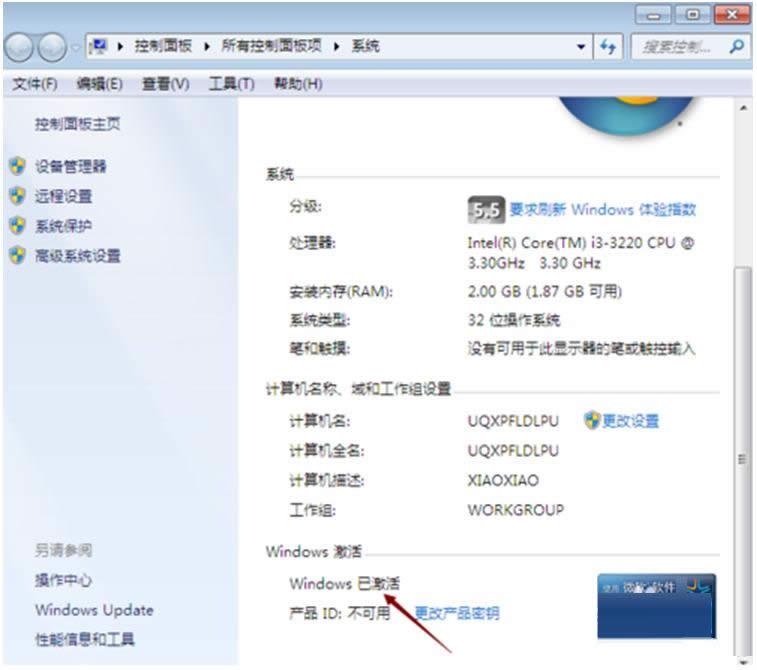
Task: Expand the breadcrumb arrow after 所有控制面板项
Action: tap(336, 46)
